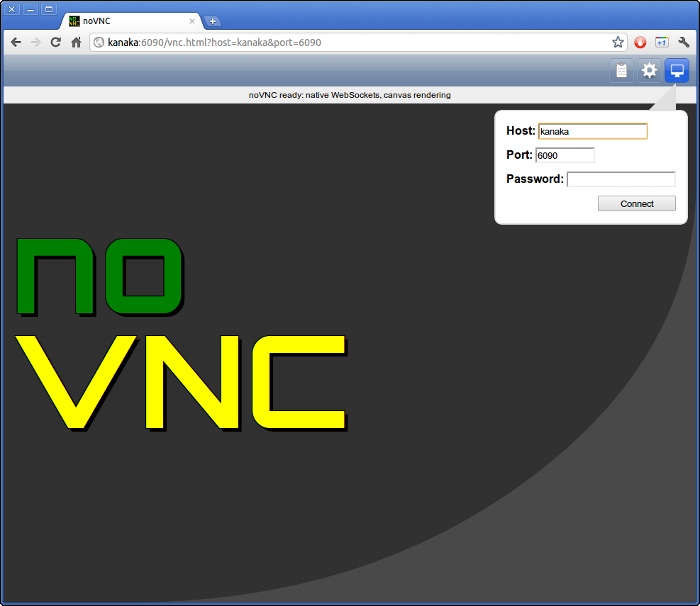Minimize the browser window

(x=30, y=9)
